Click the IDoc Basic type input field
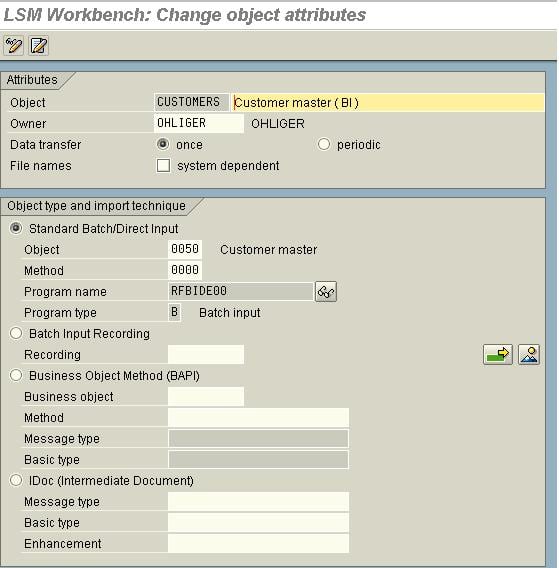The height and width of the screenshot is (568, 559). (x=258, y=522)
